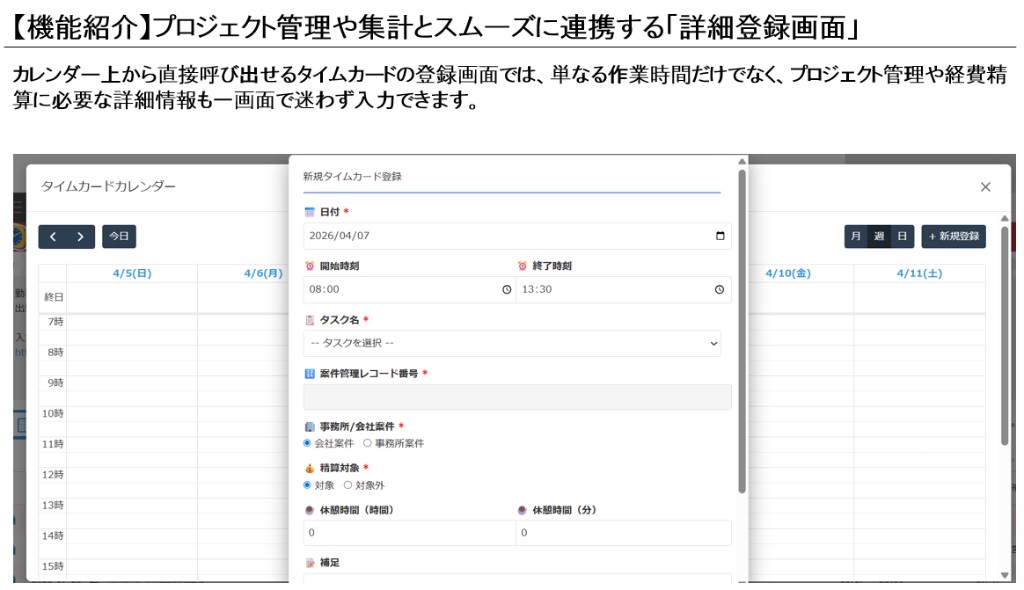Image resolution: width=1024 pixels, height=590 pixels.
Task: Select the 対象外 radio button
Action: point(346,486)
